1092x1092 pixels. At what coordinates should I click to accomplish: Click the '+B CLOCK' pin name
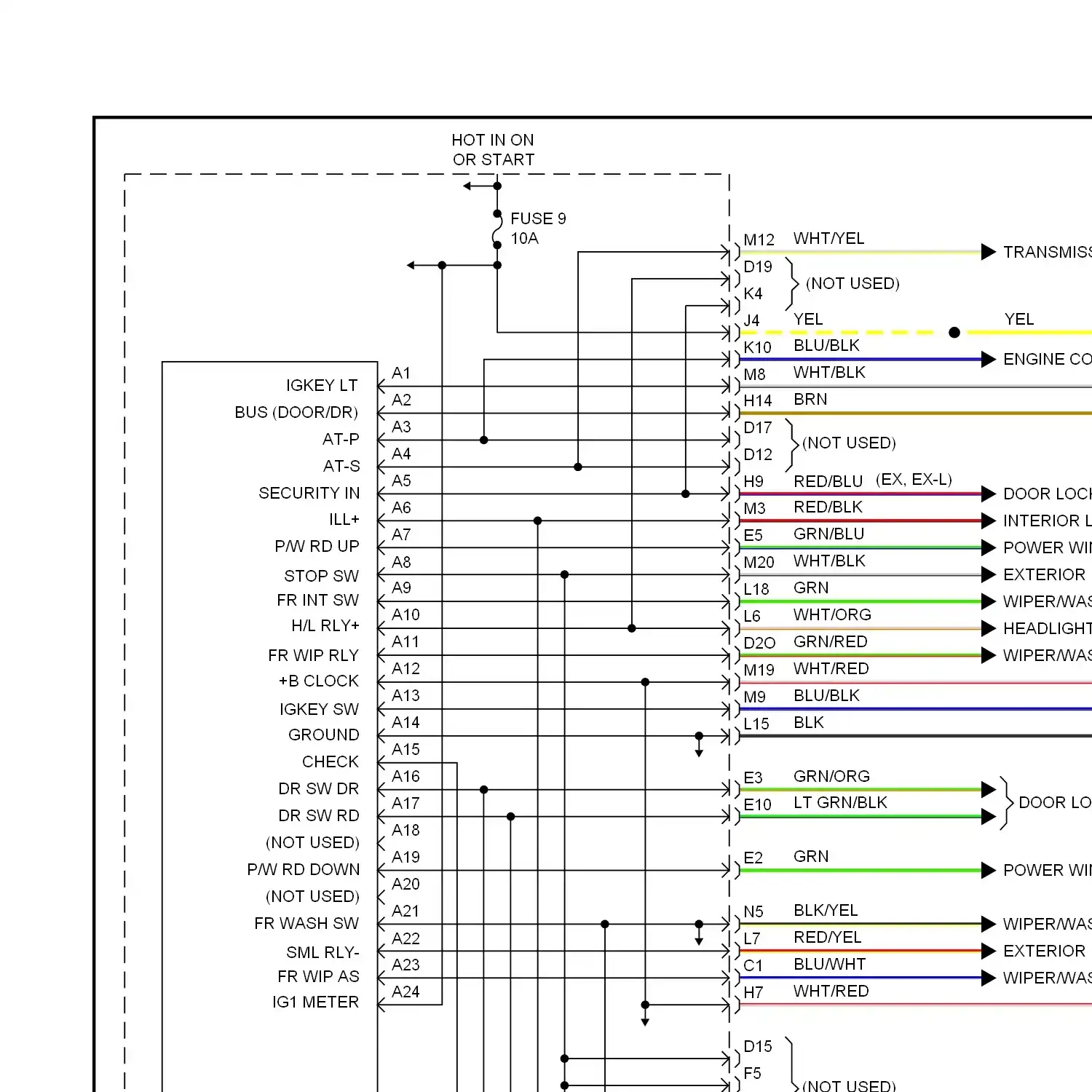pyautogui.click(x=319, y=681)
